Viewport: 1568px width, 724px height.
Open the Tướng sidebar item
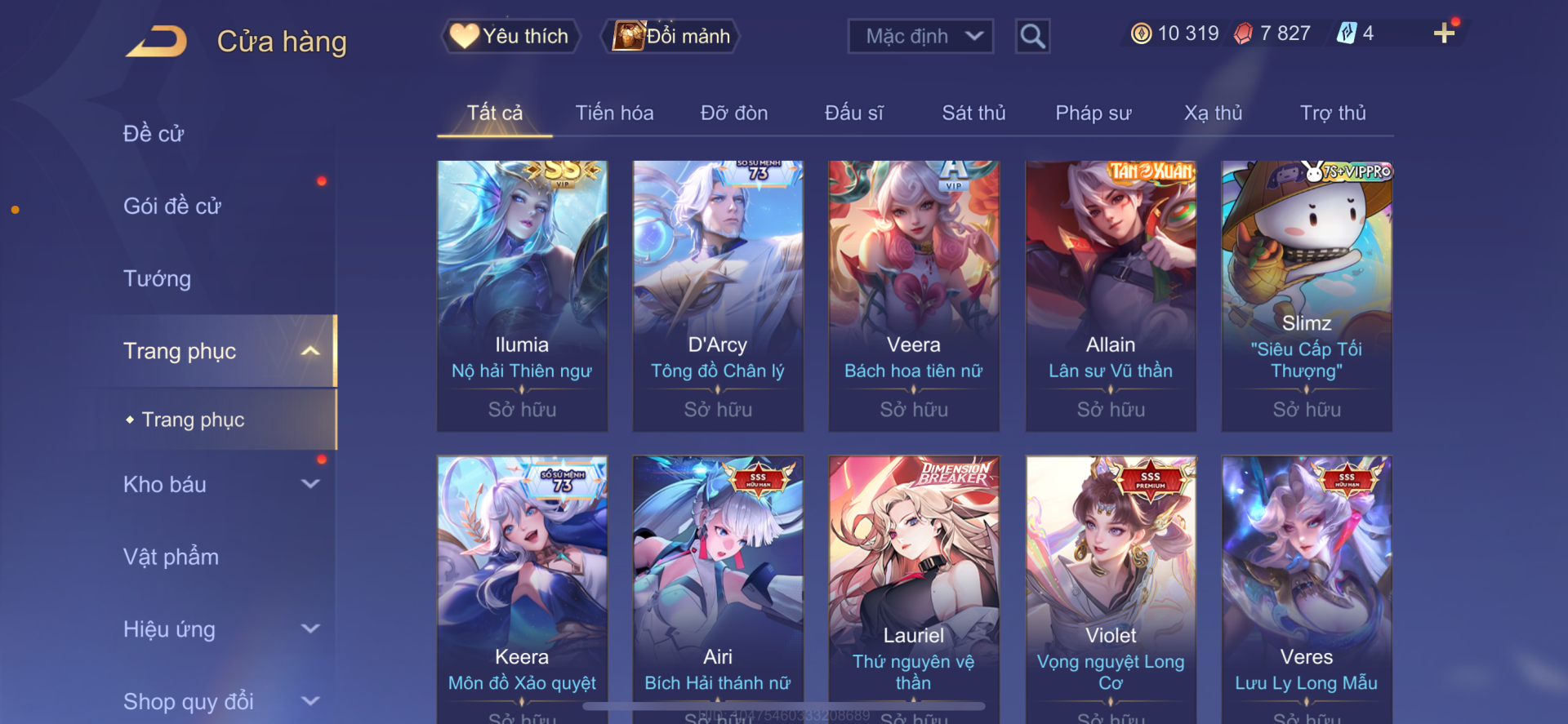click(157, 278)
